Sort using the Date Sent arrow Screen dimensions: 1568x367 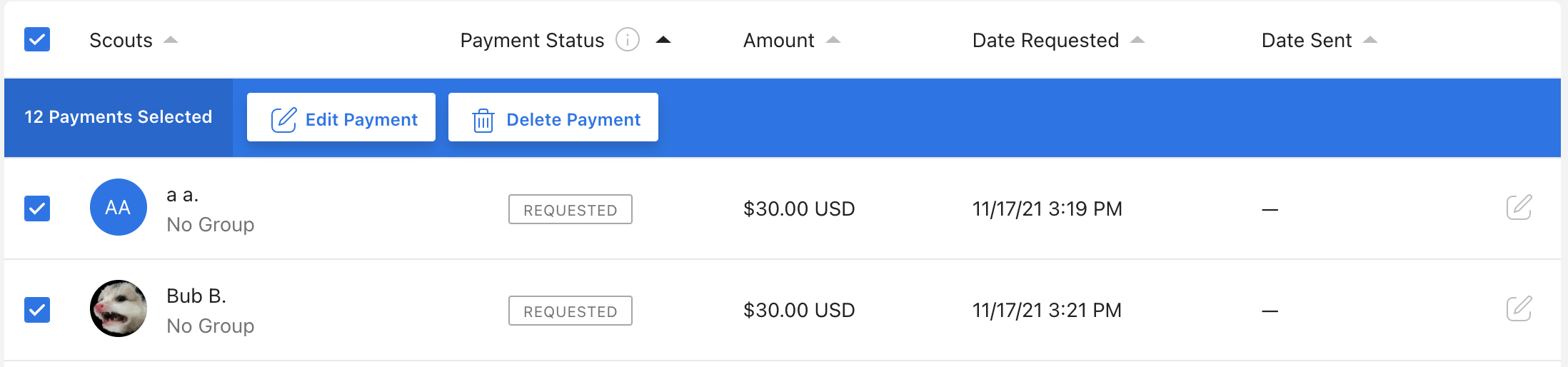point(1370,40)
